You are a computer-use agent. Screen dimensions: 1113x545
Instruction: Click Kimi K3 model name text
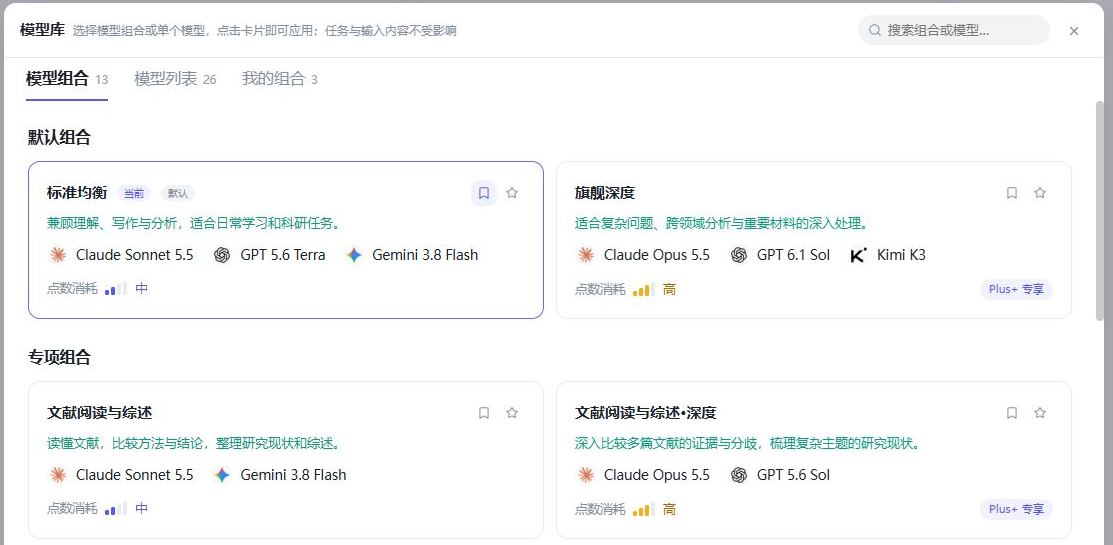[x=901, y=255]
